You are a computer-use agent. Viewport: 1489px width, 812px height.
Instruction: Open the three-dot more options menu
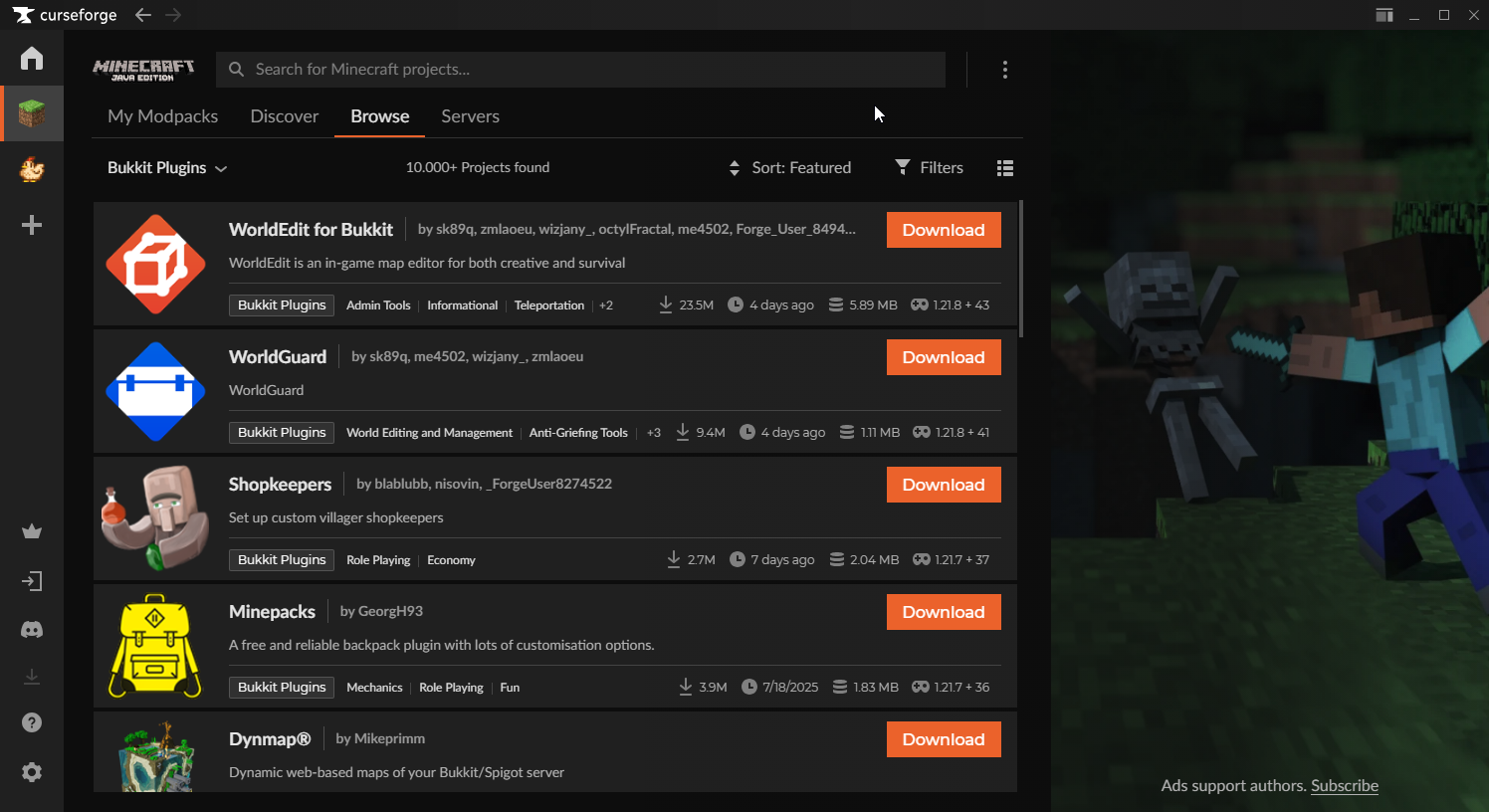point(1005,70)
